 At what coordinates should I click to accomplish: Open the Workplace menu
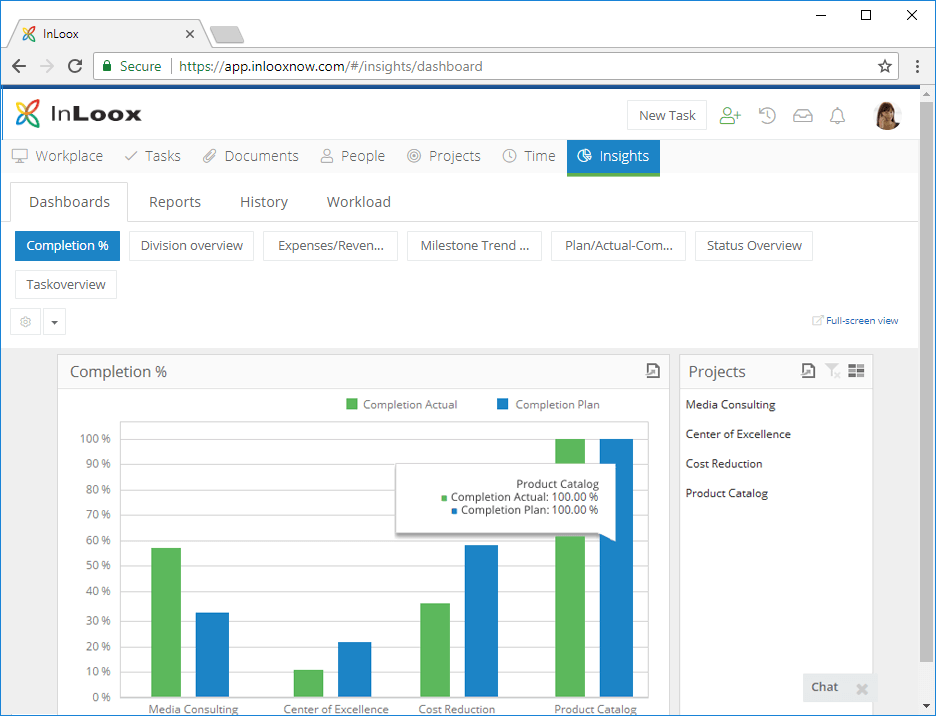pos(57,156)
